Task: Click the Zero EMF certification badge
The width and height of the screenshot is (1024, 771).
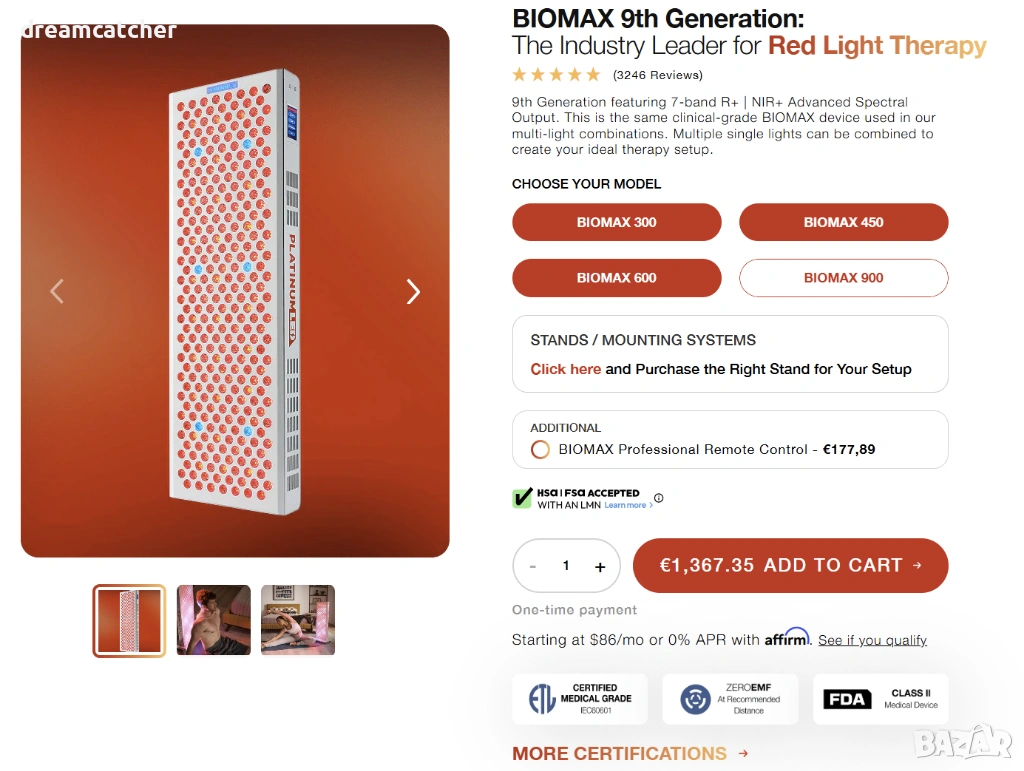Action: pos(730,699)
